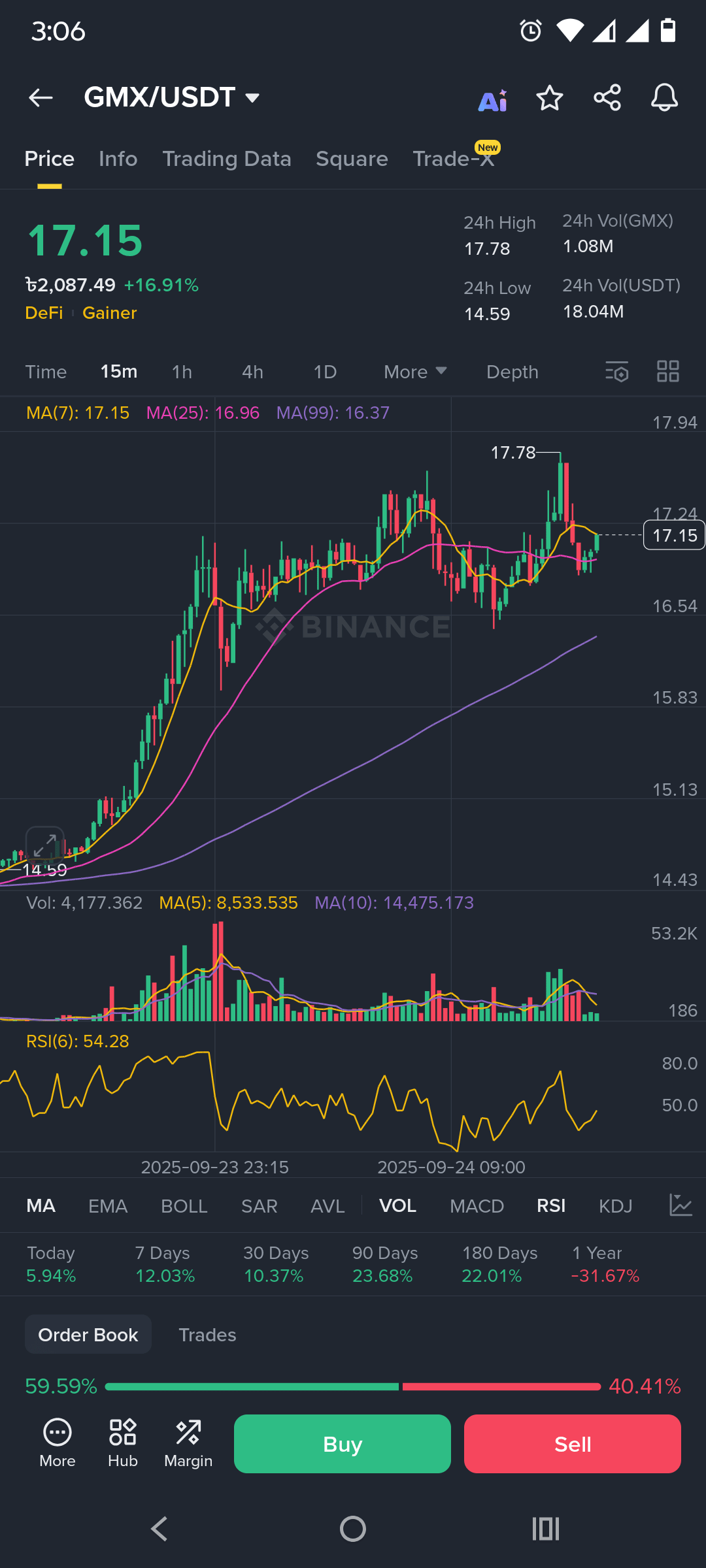Tap MA(25): 16.96 legend
This screenshot has height=1568, width=706.
[203, 413]
